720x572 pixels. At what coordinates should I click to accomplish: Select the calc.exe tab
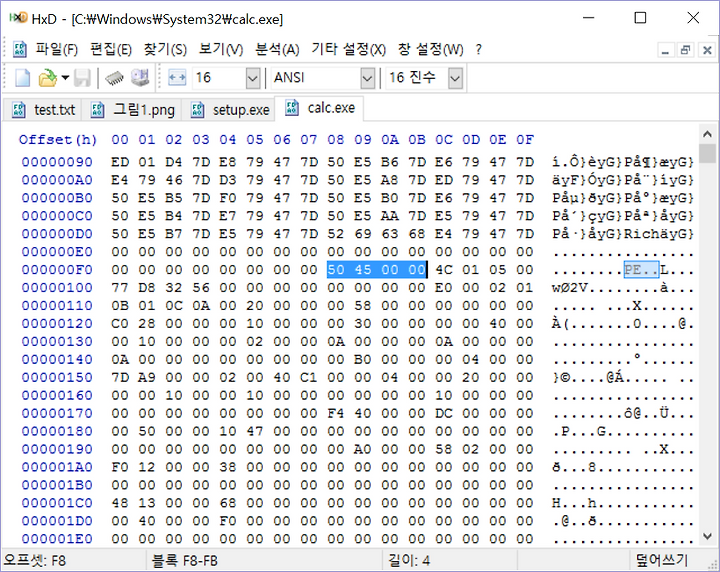click(319, 108)
